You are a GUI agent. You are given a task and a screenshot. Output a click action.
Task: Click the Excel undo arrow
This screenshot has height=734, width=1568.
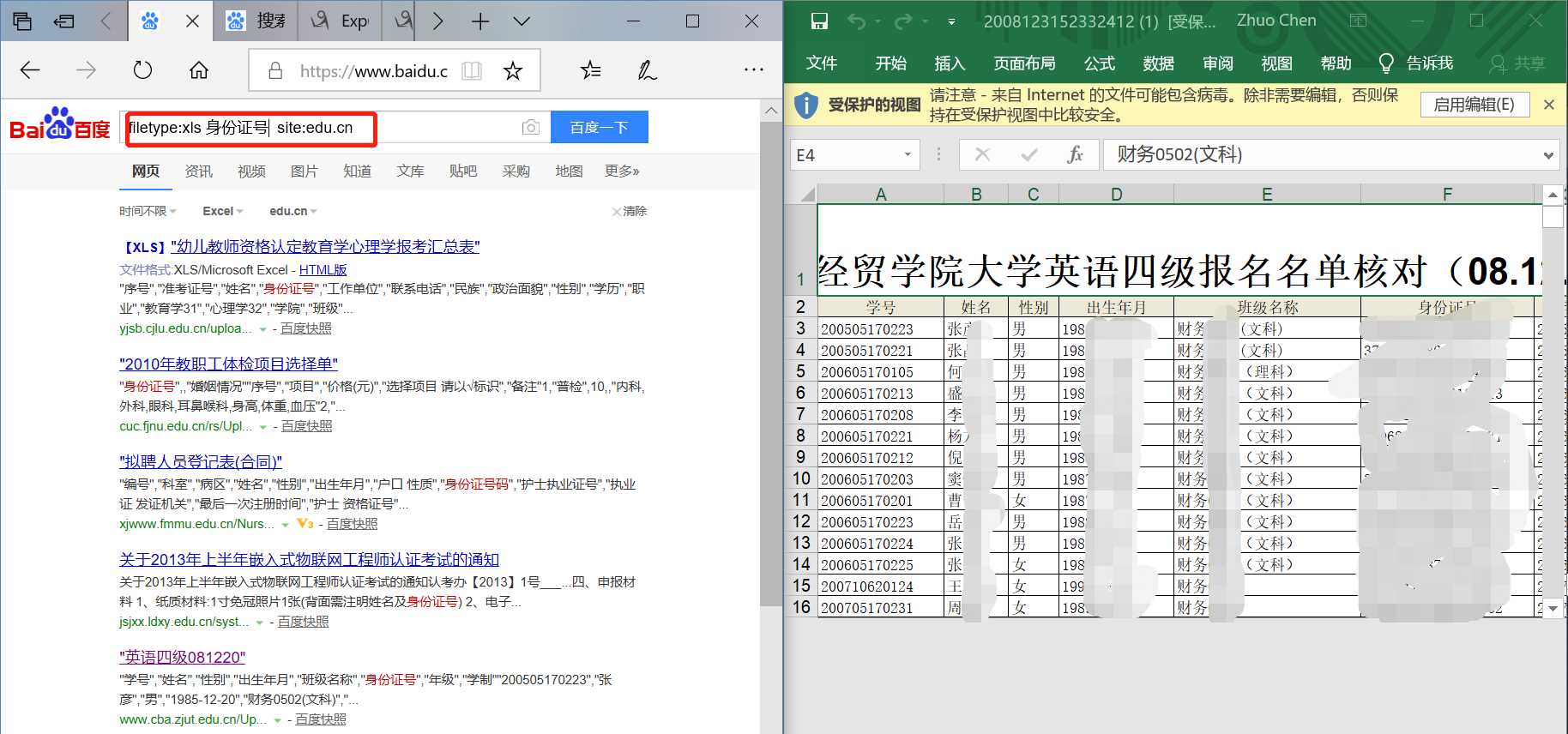pos(856,21)
